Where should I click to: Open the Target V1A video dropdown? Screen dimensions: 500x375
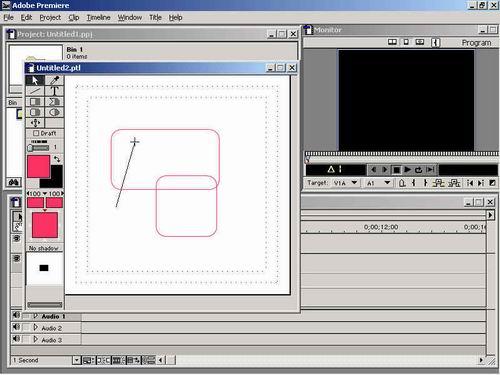click(x=345, y=183)
